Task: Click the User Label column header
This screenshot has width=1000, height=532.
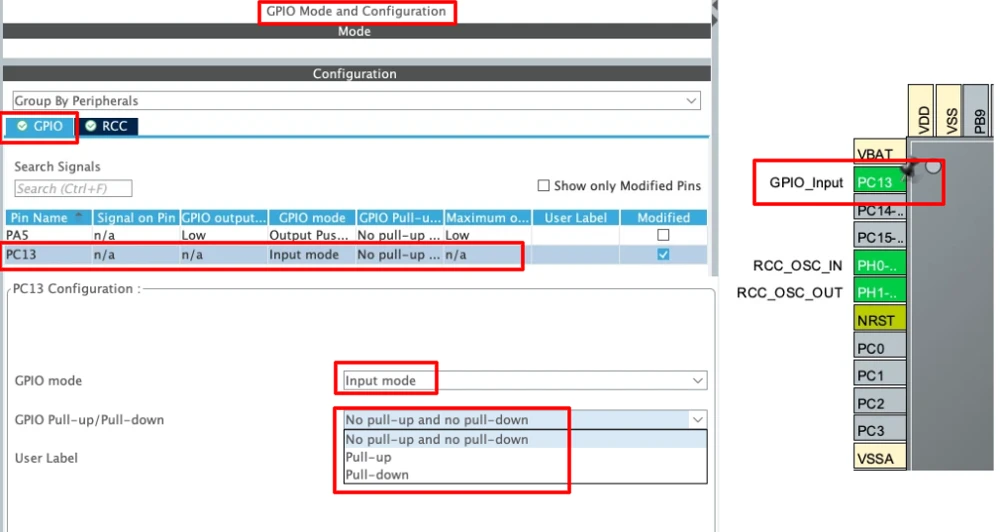Action: click(x=576, y=218)
